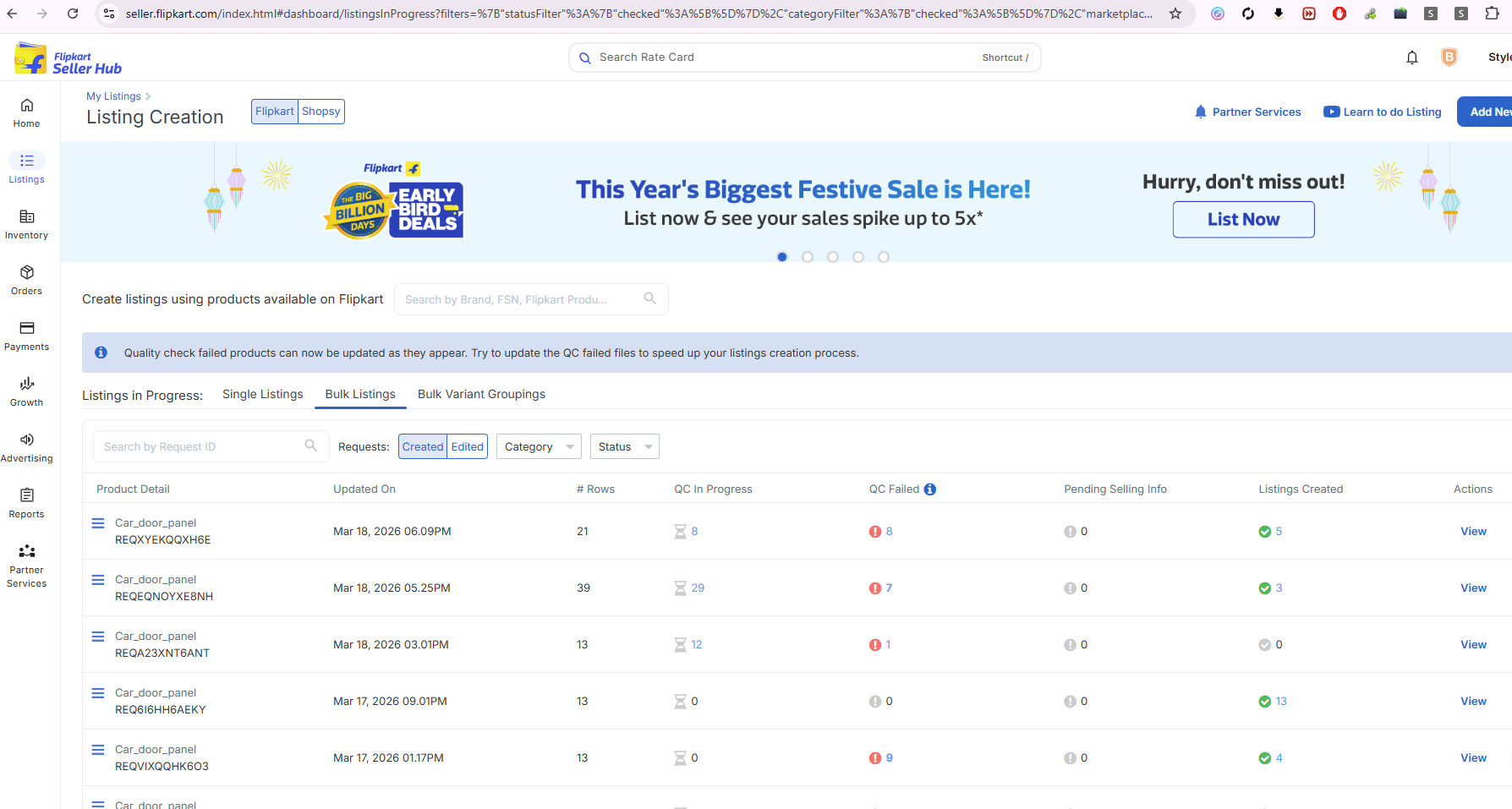Click list icon for REQEQNOYXE8NH row

click(x=98, y=580)
